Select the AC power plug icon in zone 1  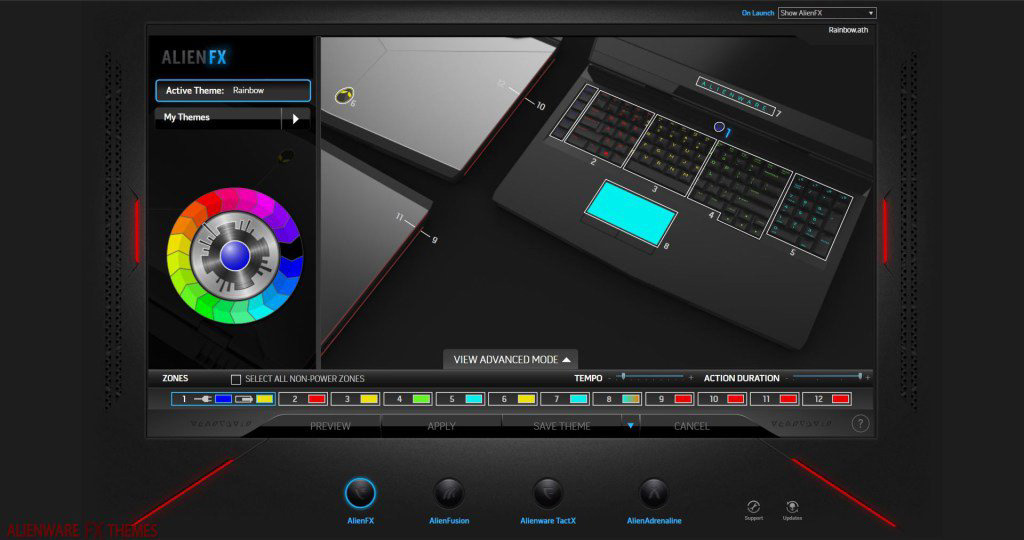[203, 399]
